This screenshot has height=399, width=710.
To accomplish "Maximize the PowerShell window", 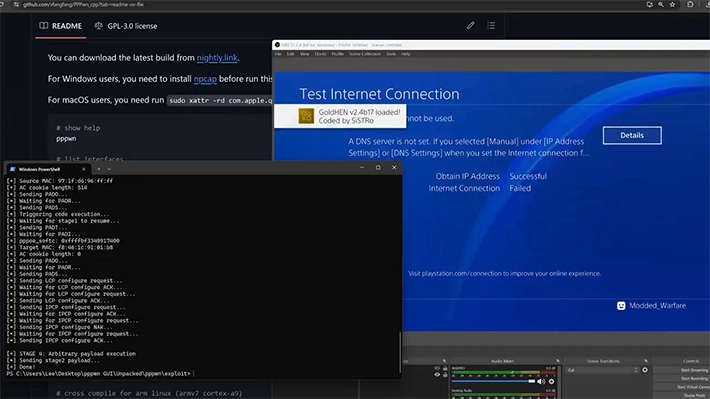I will point(378,168).
